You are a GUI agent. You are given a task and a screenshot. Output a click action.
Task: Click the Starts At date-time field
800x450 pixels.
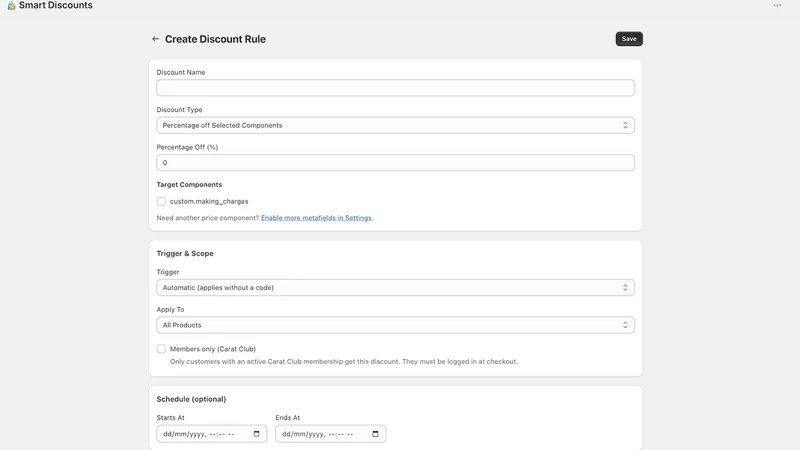(212, 434)
